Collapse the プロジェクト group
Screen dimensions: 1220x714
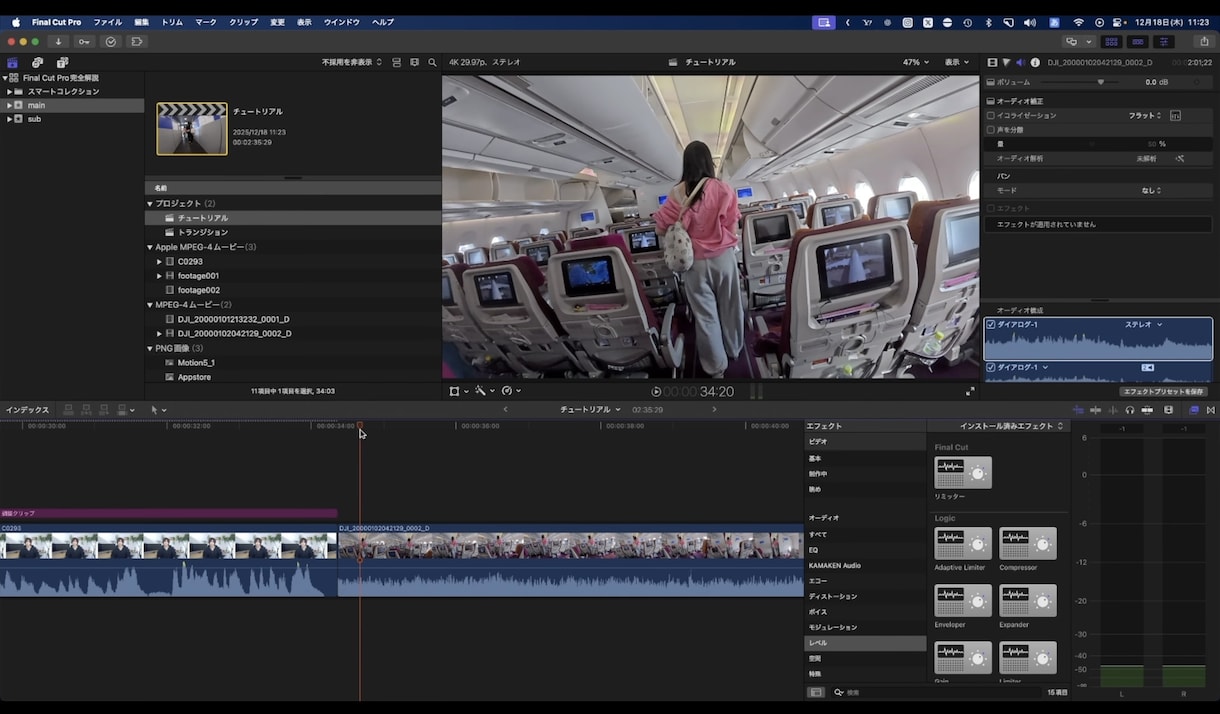click(x=150, y=204)
